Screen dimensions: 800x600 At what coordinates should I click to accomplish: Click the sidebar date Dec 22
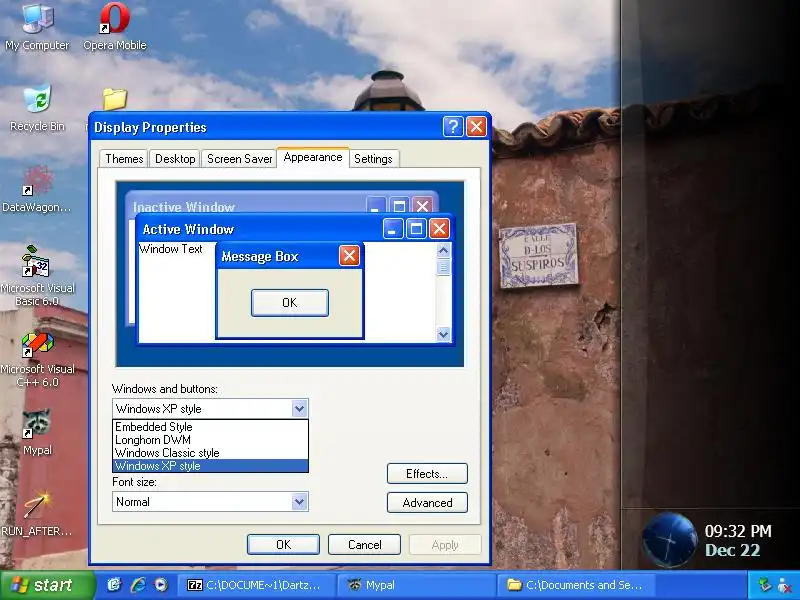pyautogui.click(x=733, y=551)
